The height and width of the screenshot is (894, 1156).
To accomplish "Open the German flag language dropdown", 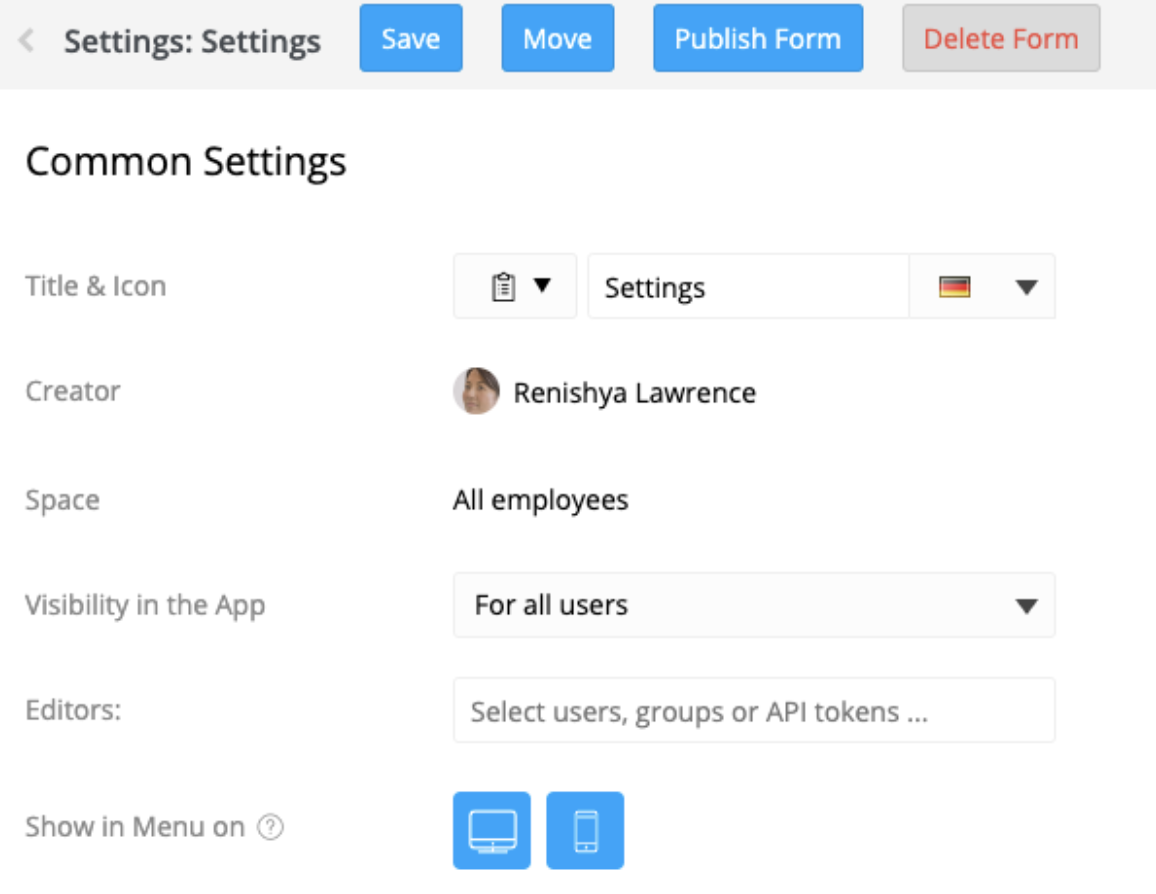I will pos(982,286).
